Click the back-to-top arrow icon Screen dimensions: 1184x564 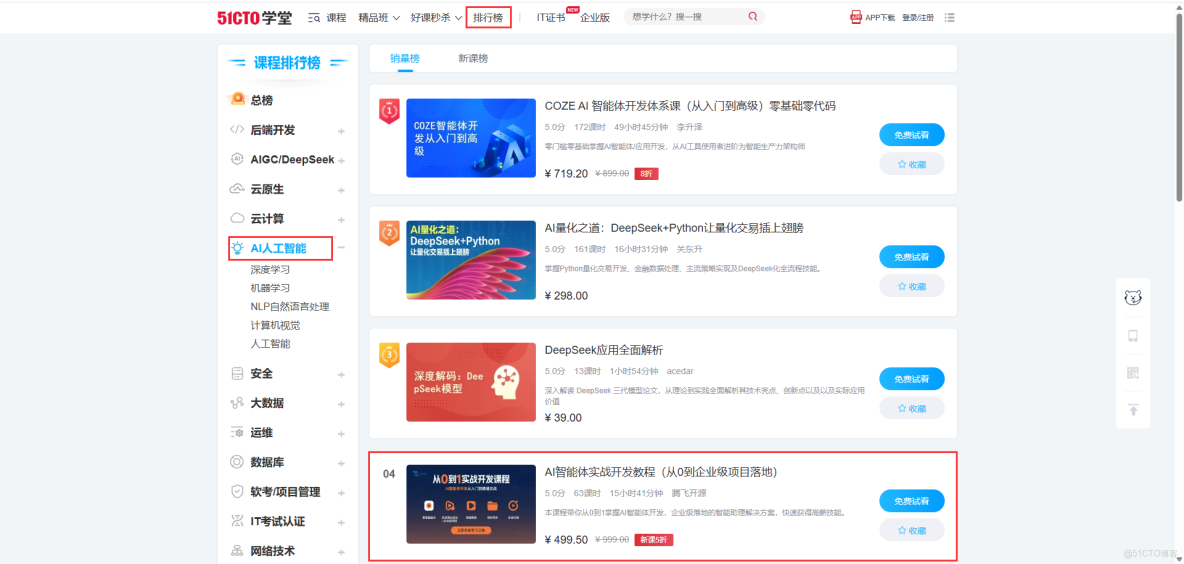(1133, 410)
